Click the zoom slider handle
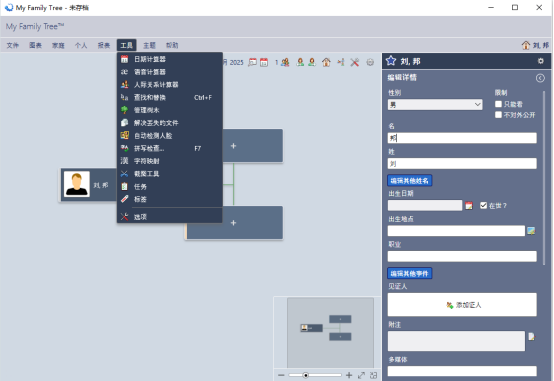Viewport: 554px width, 381px height. [306, 375]
